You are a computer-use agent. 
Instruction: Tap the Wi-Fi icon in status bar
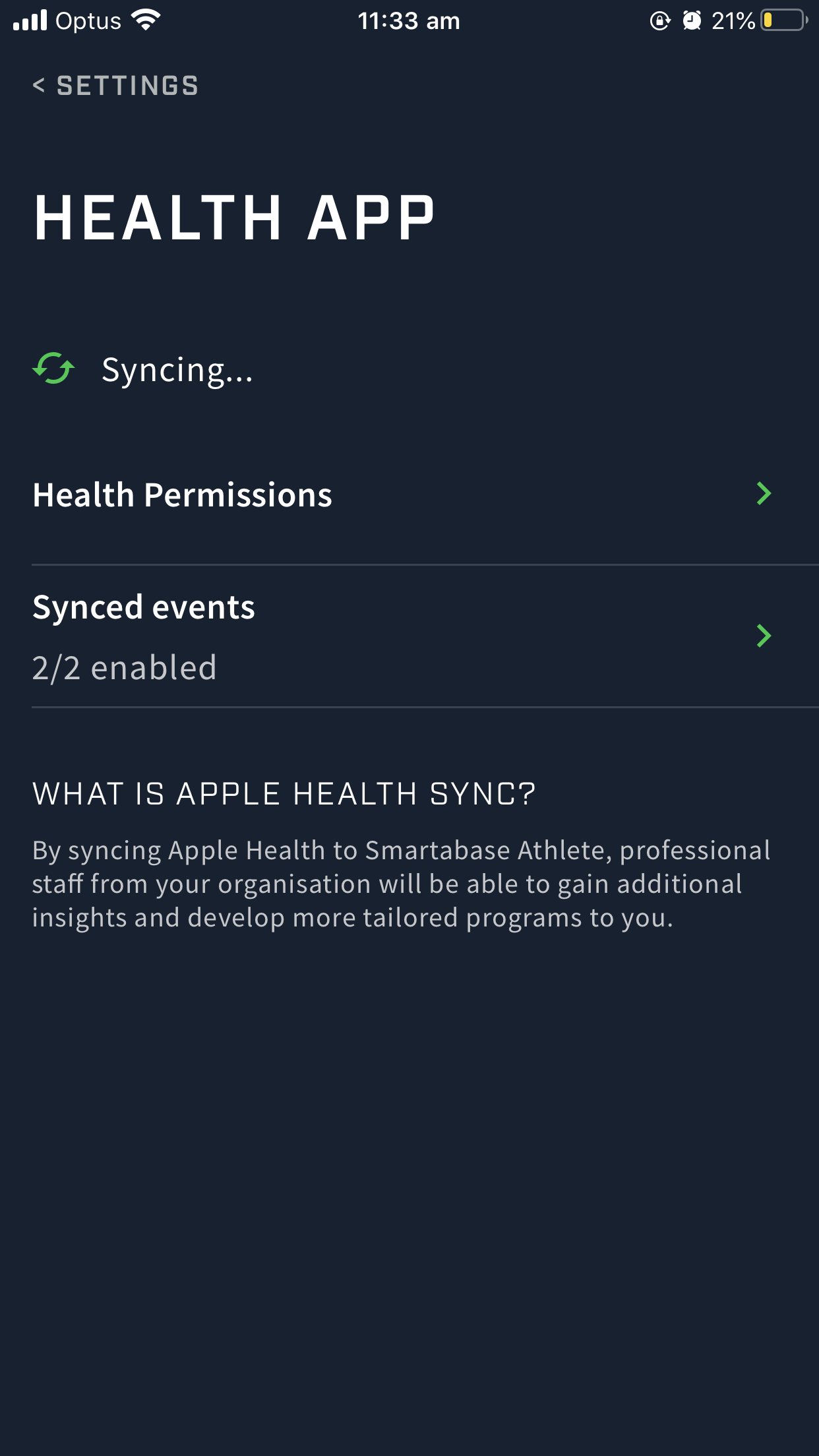point(146,20)
